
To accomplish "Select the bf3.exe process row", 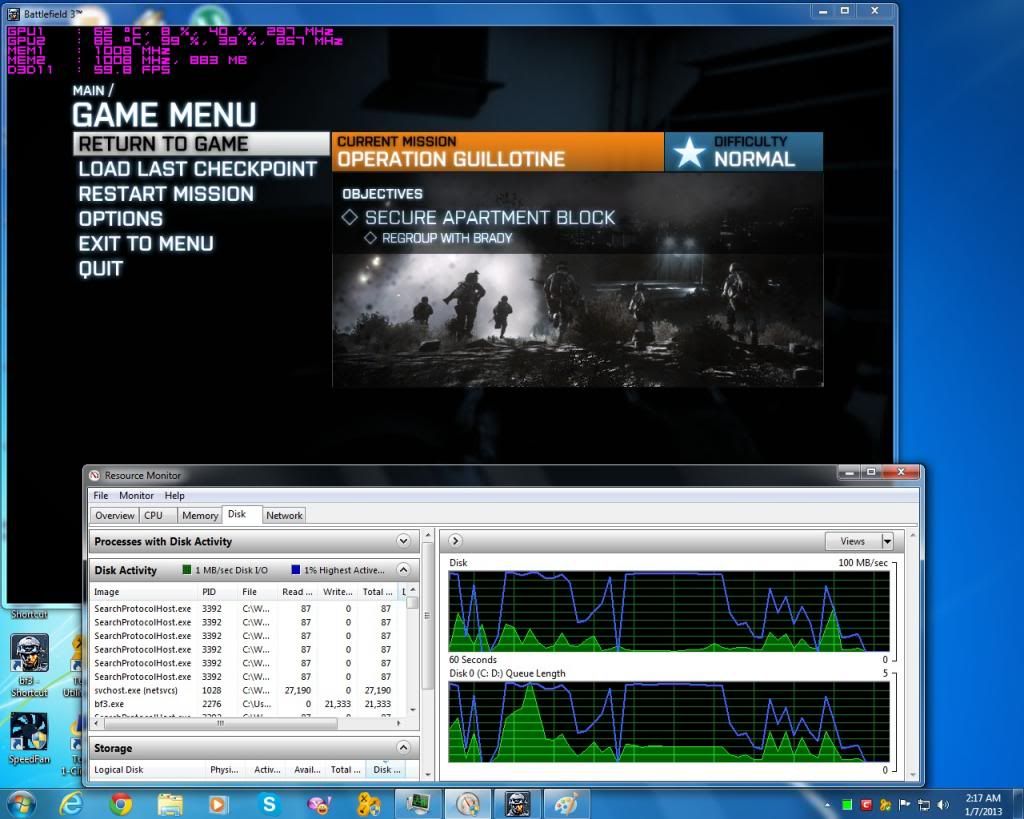I will pos(247,704).
